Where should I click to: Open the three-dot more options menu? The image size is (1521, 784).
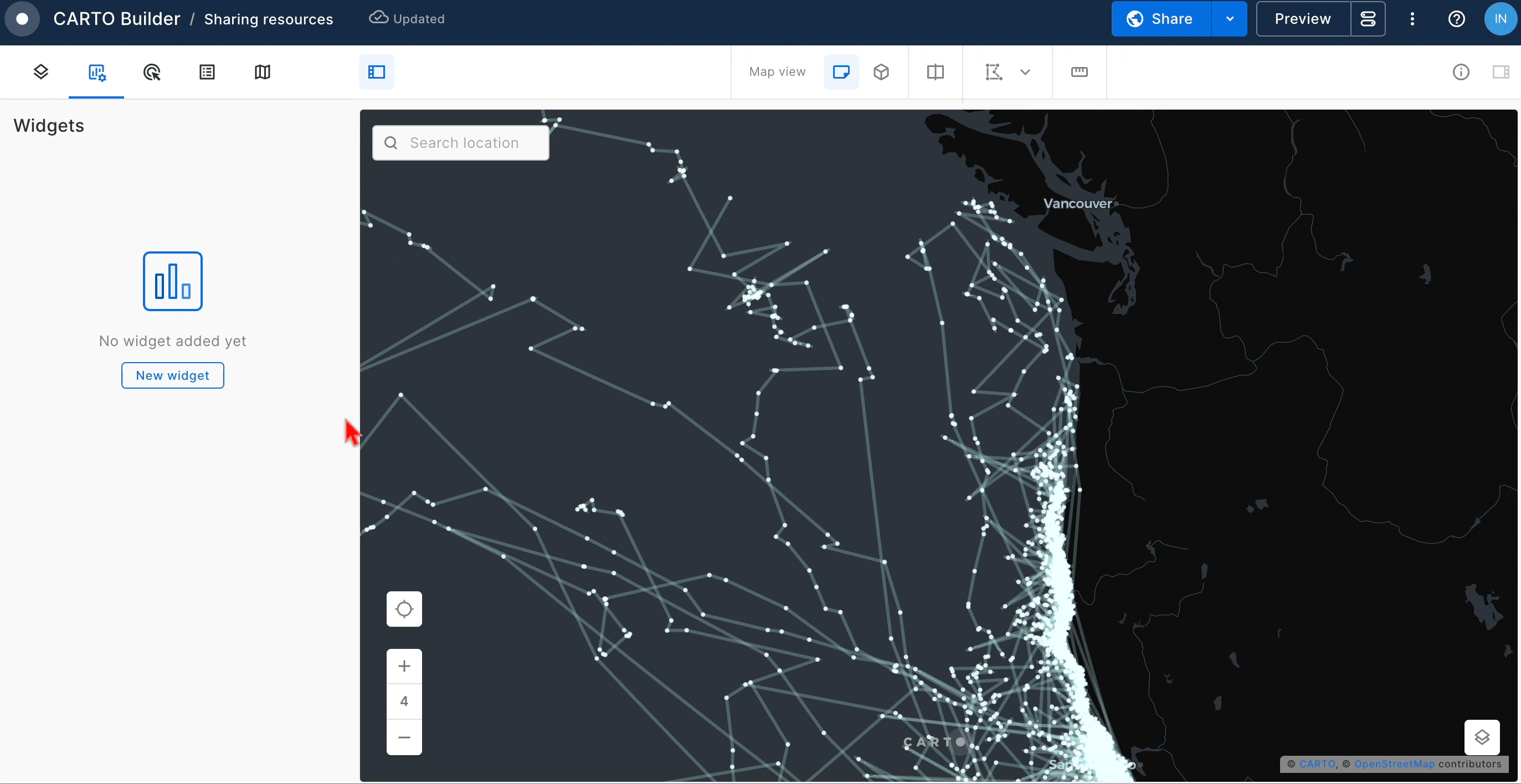(x=1412, y=19)
